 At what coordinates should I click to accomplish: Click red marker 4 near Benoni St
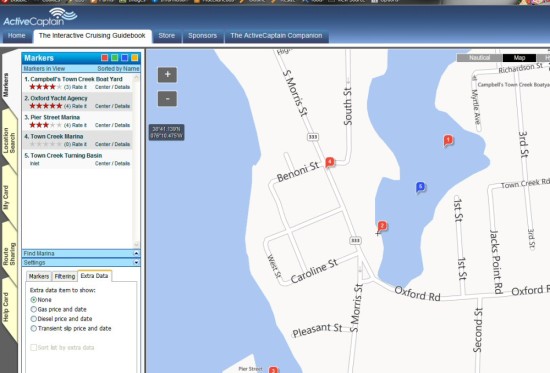[x=330, y=162]
